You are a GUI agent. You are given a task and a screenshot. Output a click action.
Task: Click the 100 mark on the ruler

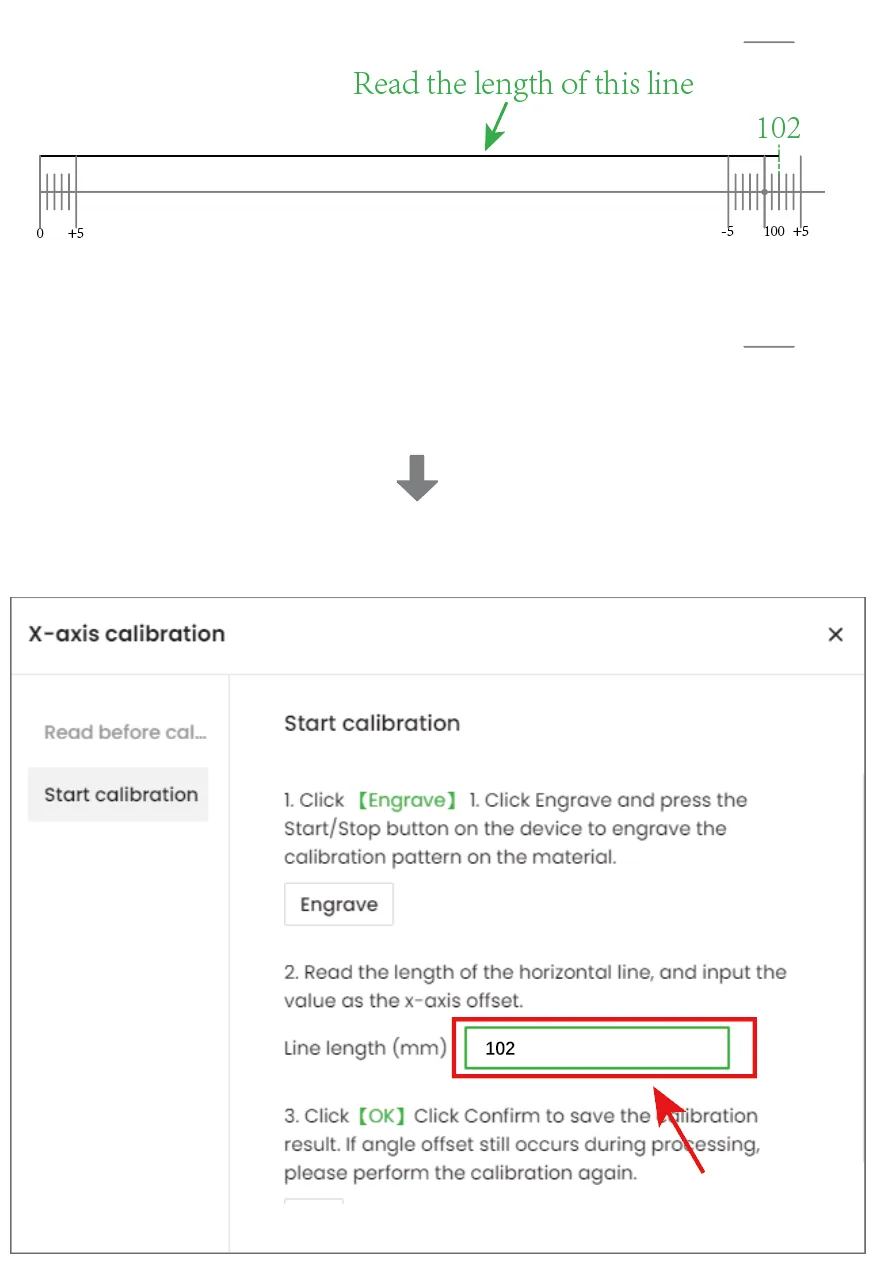coord(774,232)
